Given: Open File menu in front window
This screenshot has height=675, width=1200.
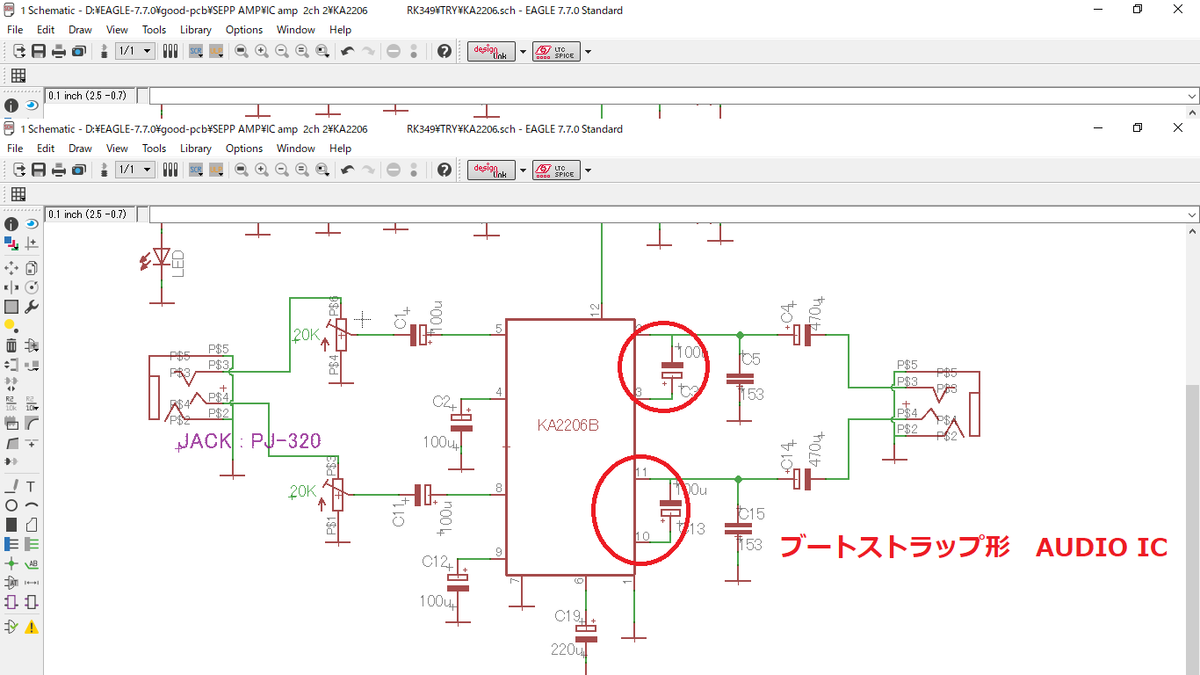Looking at the screenshot, I should tap(15, 148).
